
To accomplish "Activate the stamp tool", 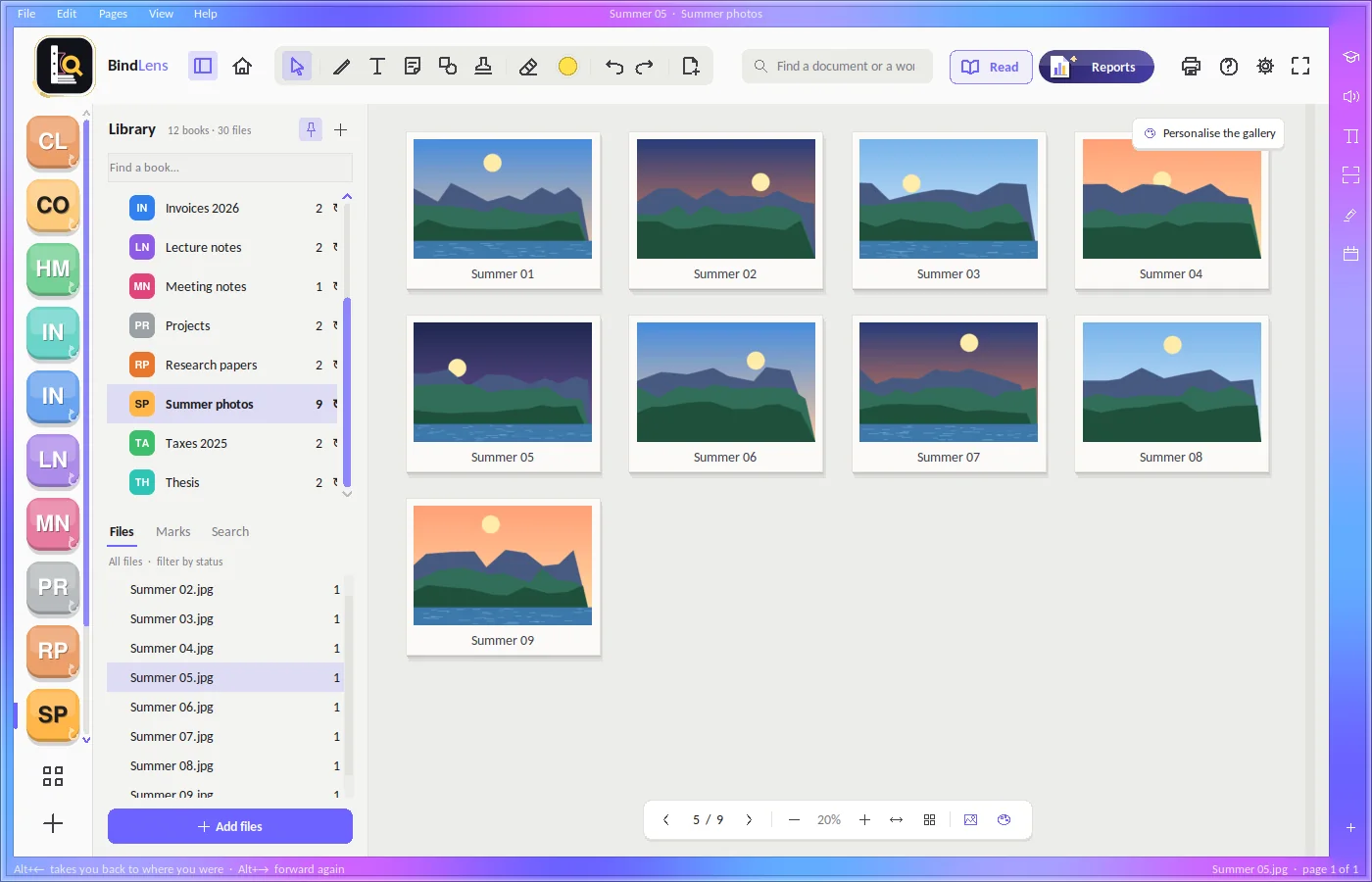I will 483,67.
